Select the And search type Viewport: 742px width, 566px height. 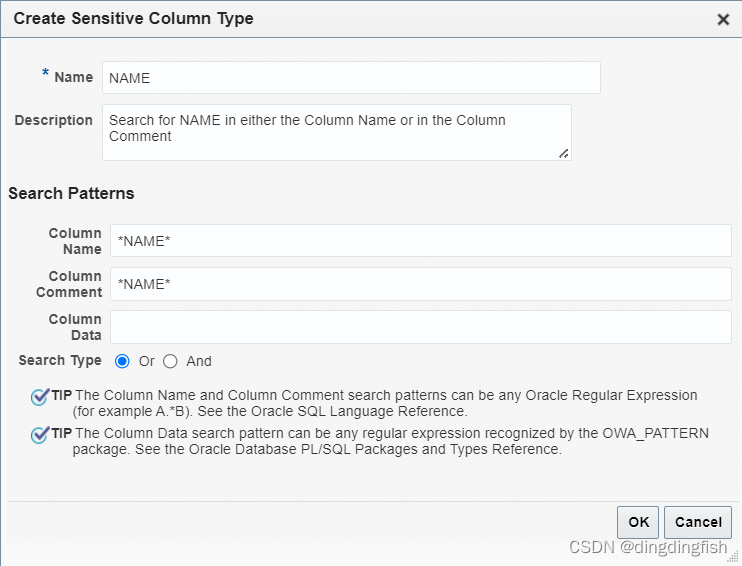(x=170, y=361)
